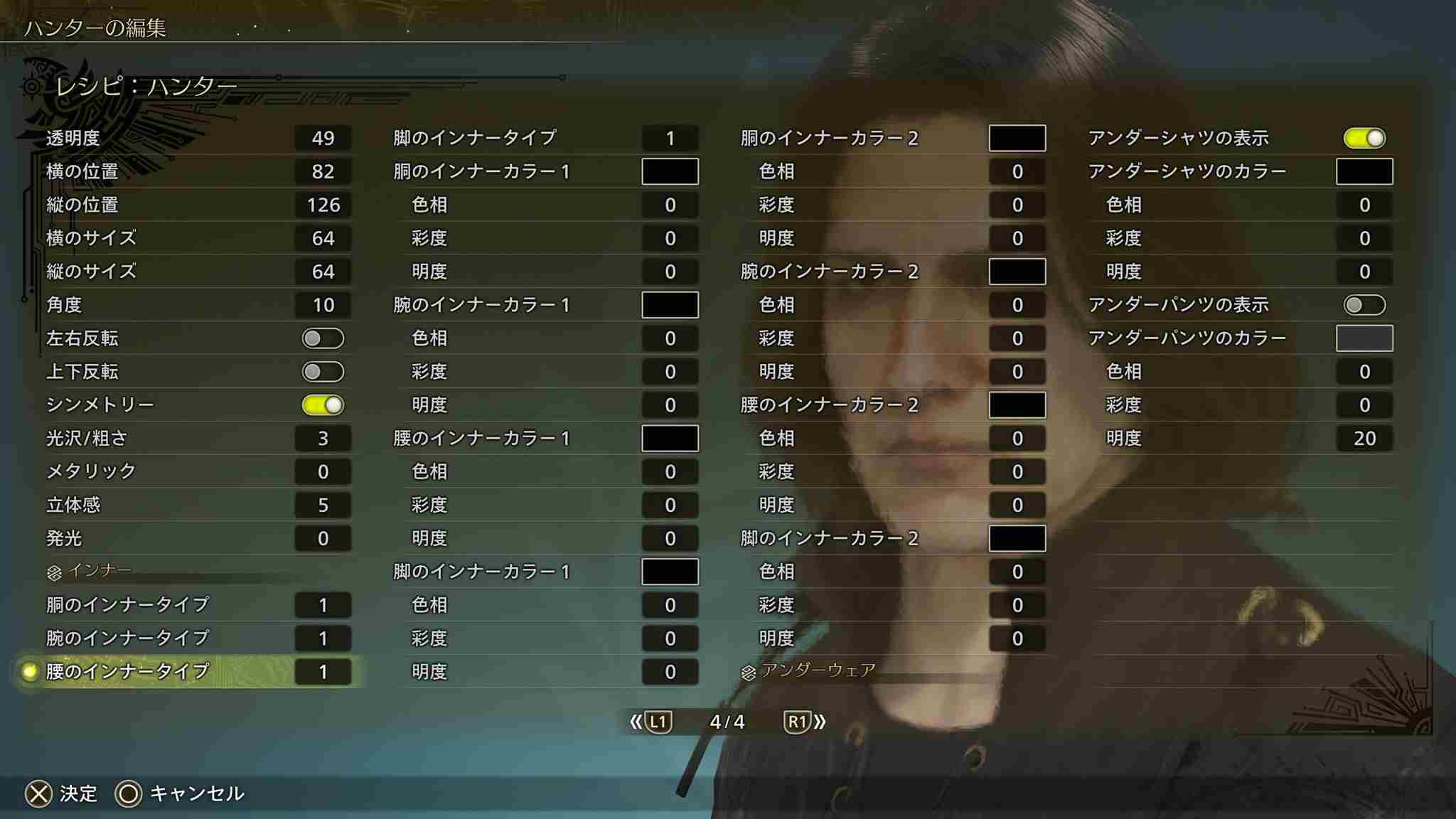Open 胴のインナーカラー1 color swatch

tap(670, 171)
